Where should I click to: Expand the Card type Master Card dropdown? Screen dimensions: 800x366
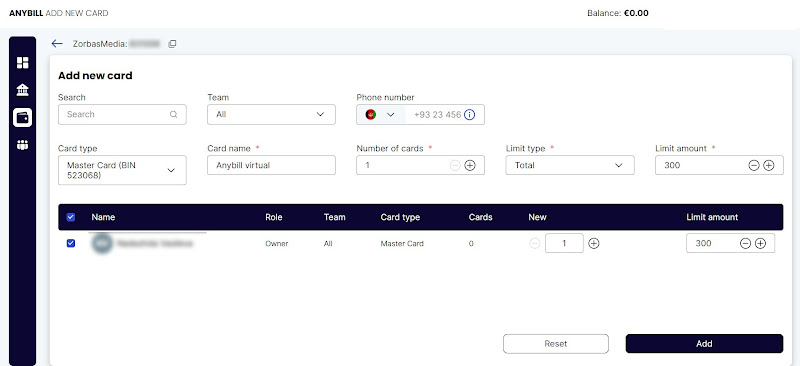(x=122, y=170)
